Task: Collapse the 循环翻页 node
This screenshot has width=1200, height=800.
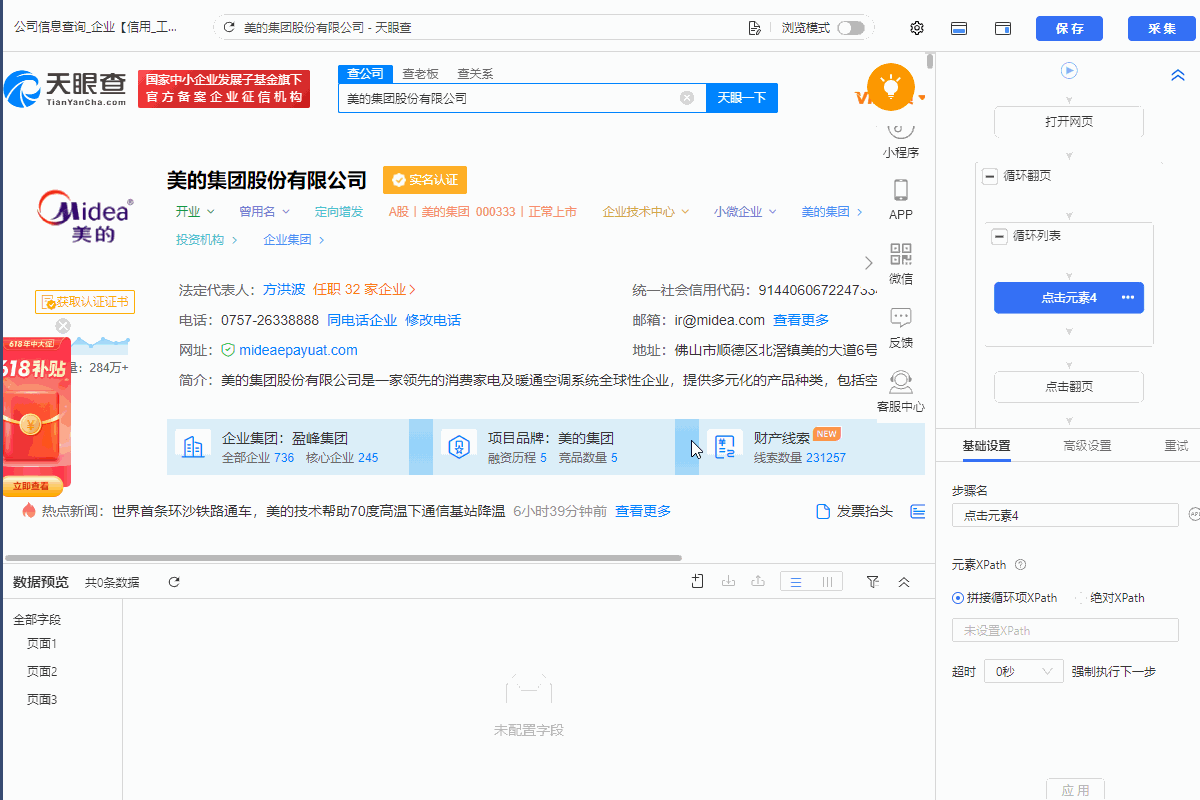Action: coord(990,176)
